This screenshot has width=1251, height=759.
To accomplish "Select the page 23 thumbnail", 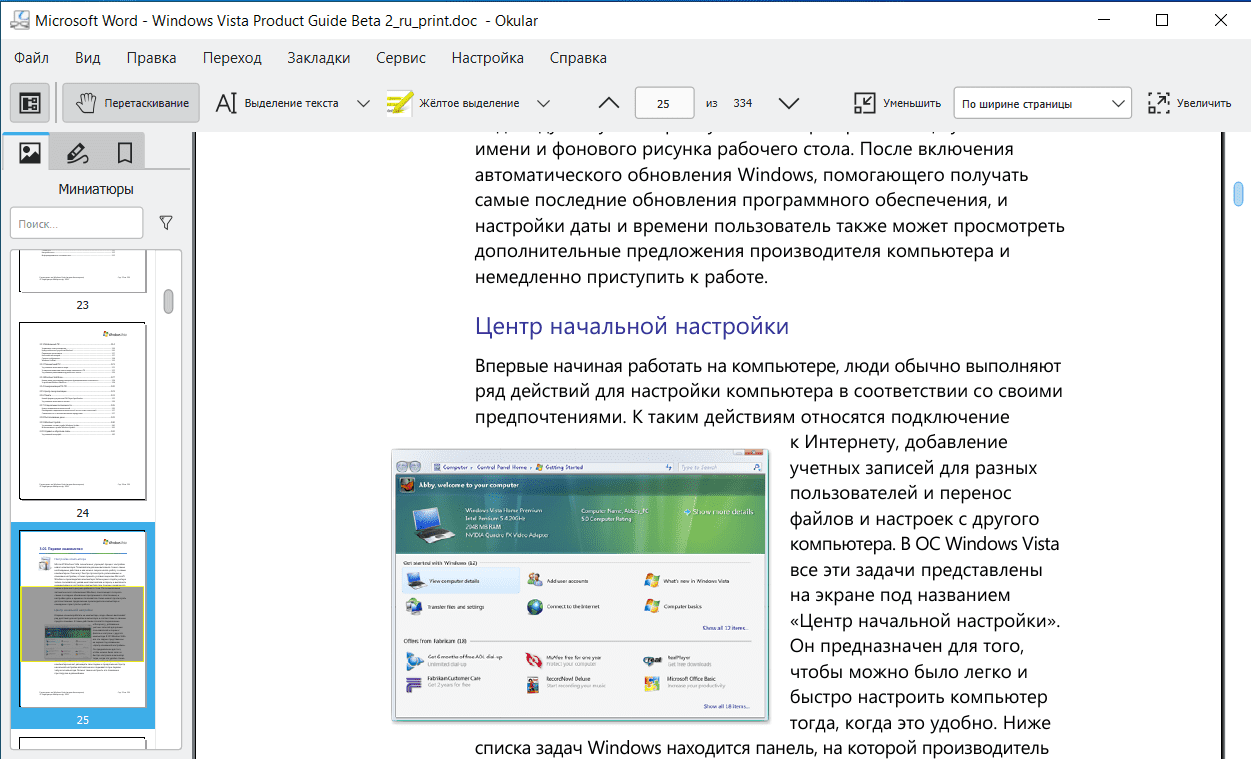I will (83, 272).
